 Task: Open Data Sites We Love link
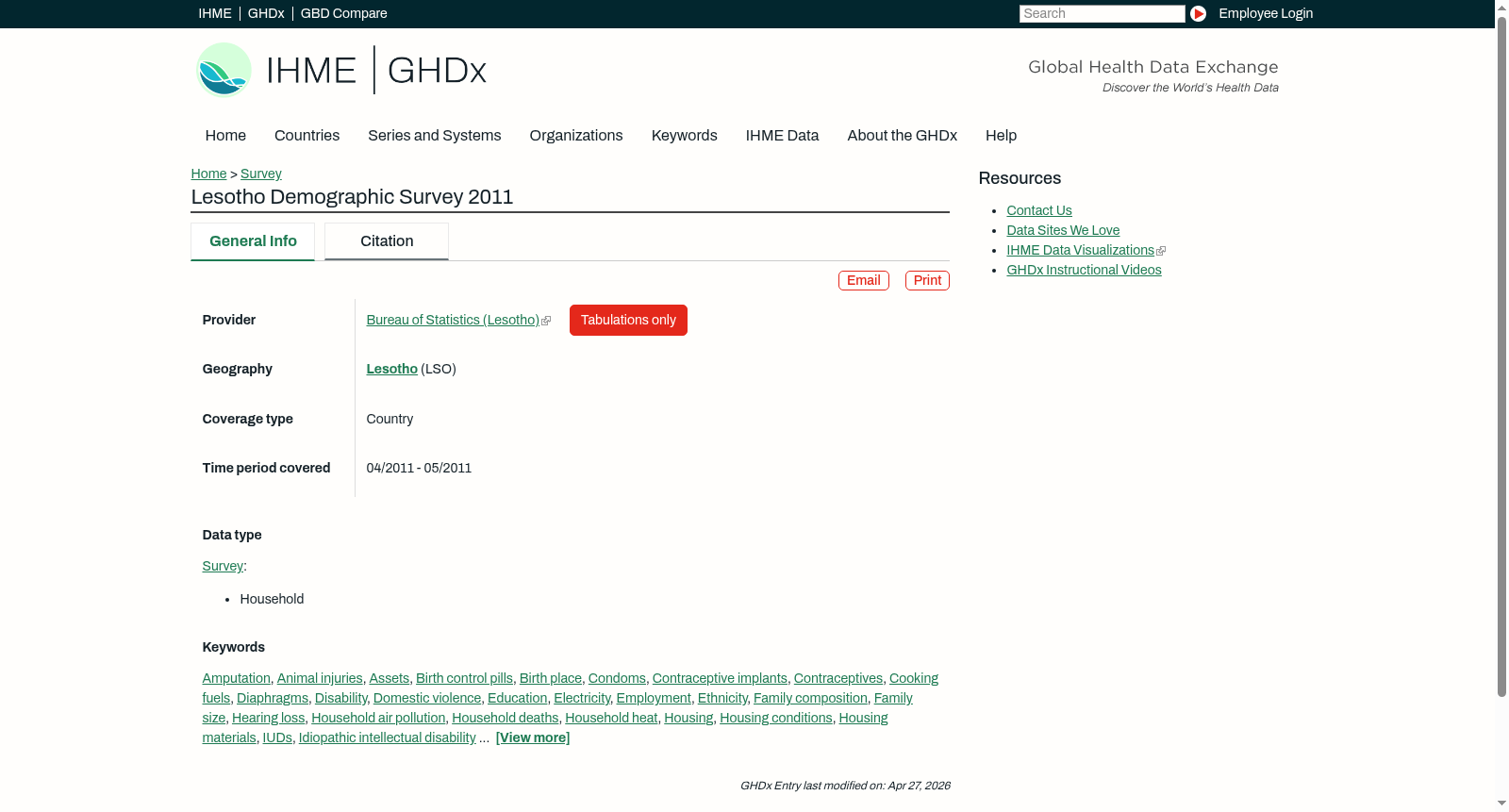pyautogui.click(x=1063, y=230)
